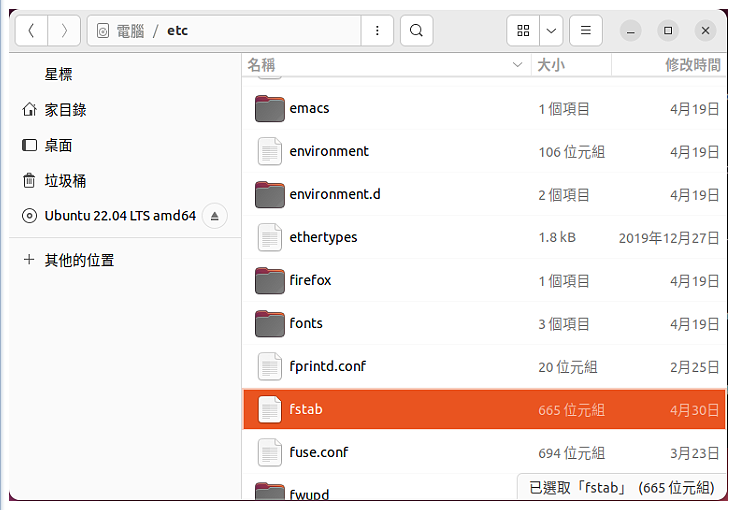This screenshot has width=756, height=510.
Task: Switch to the grid view
Action: 523,31
